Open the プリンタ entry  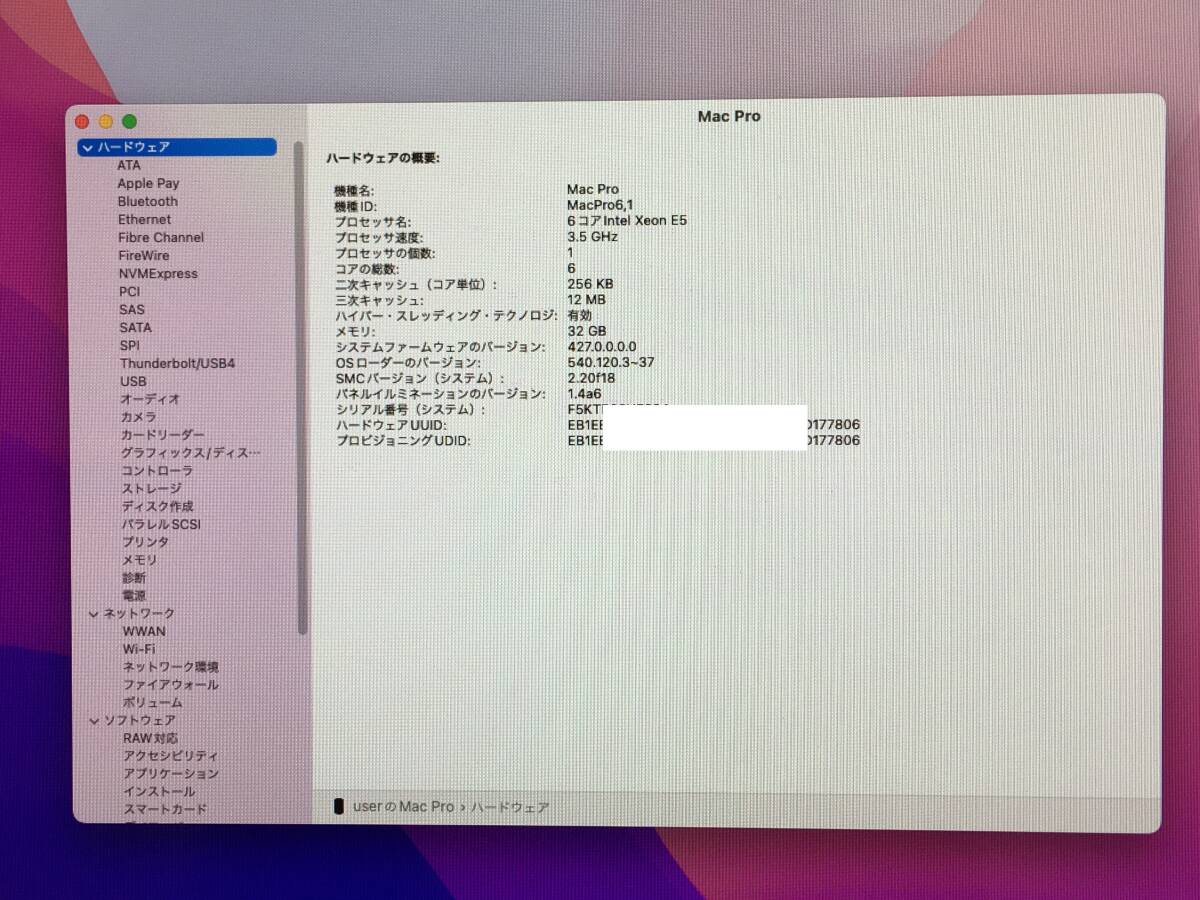click(x=145, y=542)
